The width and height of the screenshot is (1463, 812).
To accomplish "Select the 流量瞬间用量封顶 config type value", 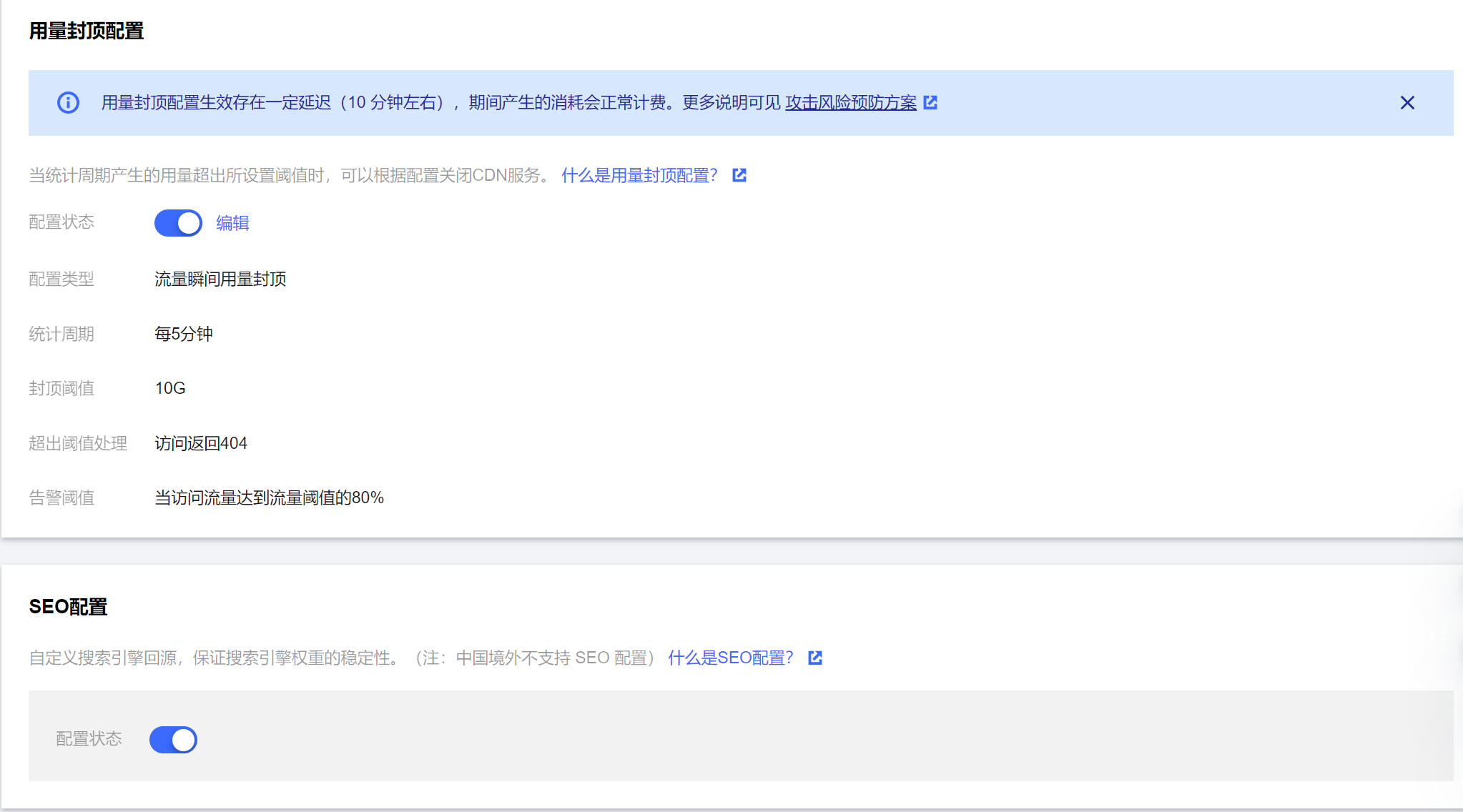I will 220,279.
